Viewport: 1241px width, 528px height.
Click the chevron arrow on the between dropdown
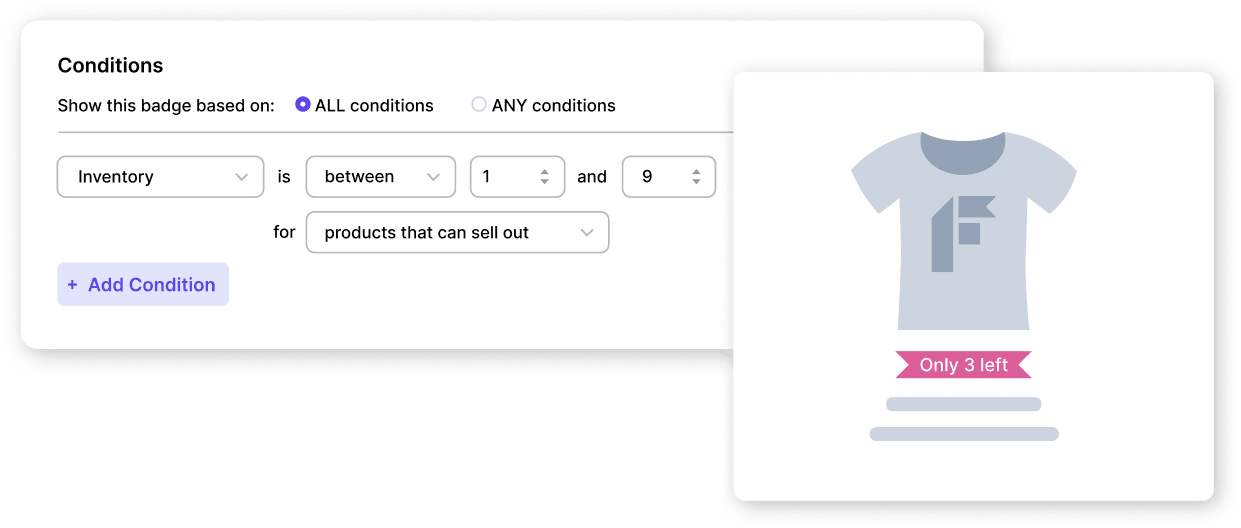click(433, 177)
